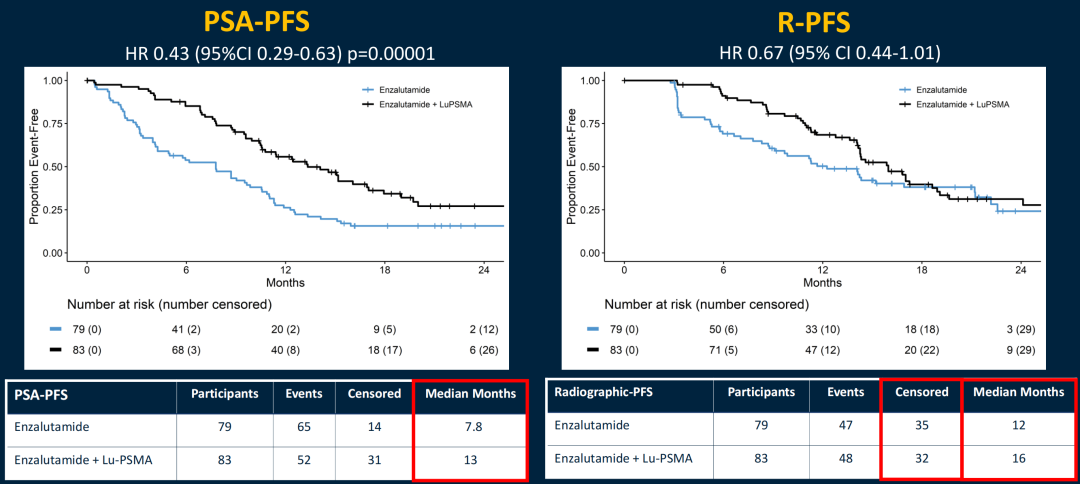Click the yellow R-PFS slide heading
This screenshot has width=1080, height=484.
click(809, 22)
